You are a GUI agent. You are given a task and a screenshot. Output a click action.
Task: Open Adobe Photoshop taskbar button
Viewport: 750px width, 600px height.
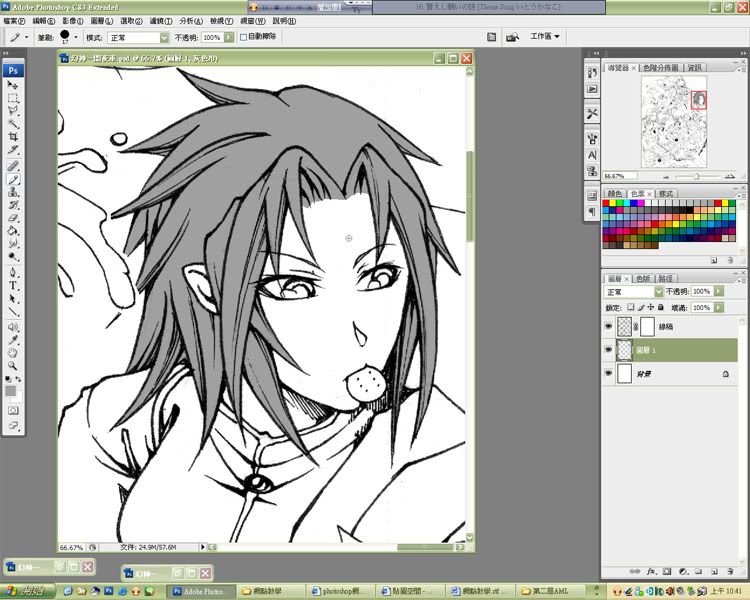(x=201, y=591)
